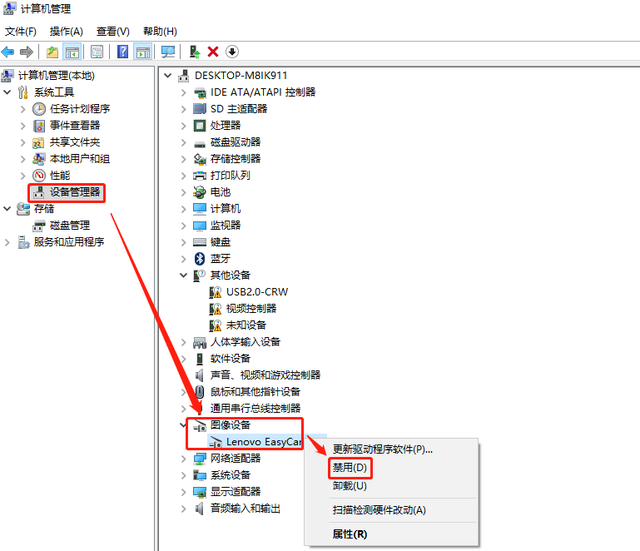Click the warning device icon beside USB2.0-CRW

215,292
